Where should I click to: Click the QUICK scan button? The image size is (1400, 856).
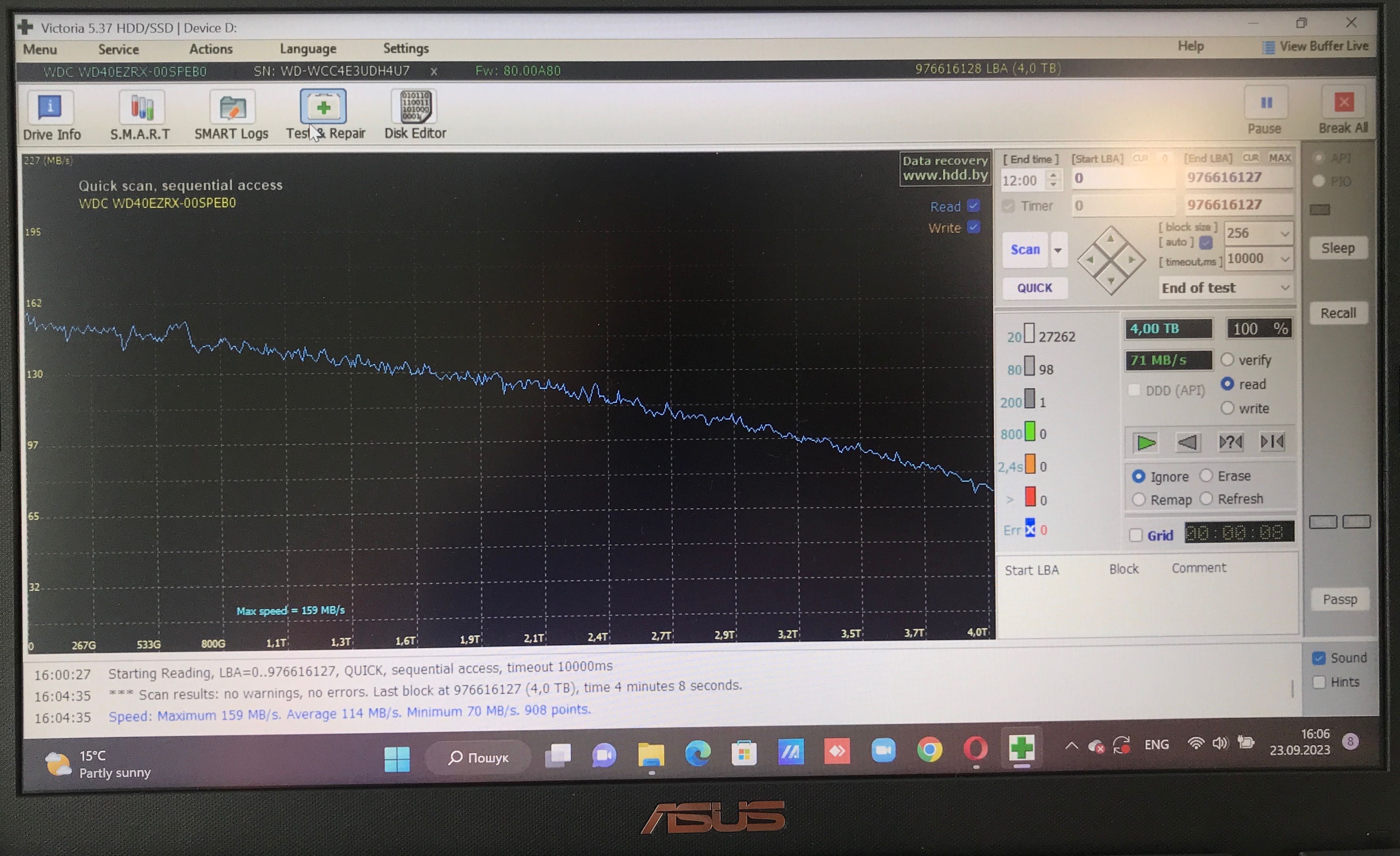pos(1034,288)
